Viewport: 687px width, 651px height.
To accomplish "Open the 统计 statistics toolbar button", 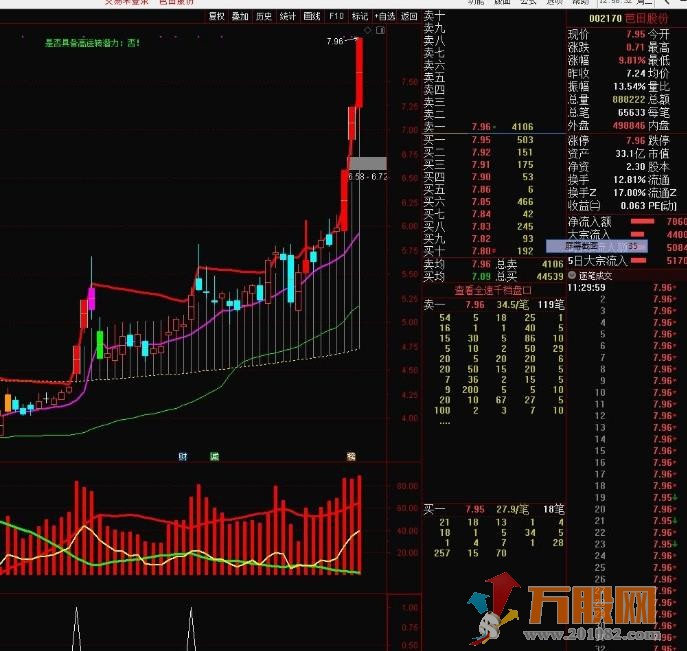I will pos(288,17).
